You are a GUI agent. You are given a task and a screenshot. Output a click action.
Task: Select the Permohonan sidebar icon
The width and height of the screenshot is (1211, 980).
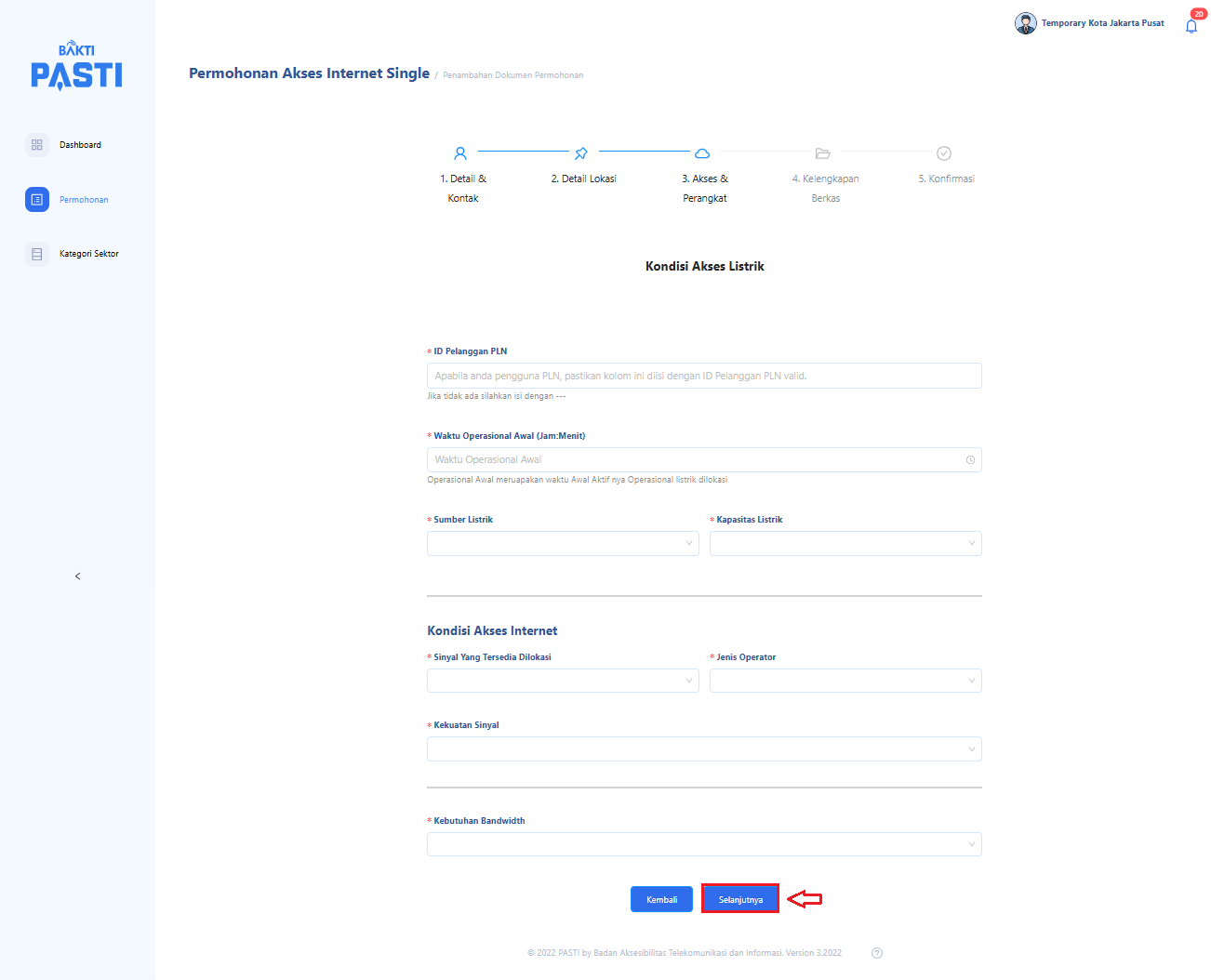click(x=37, y=200)
